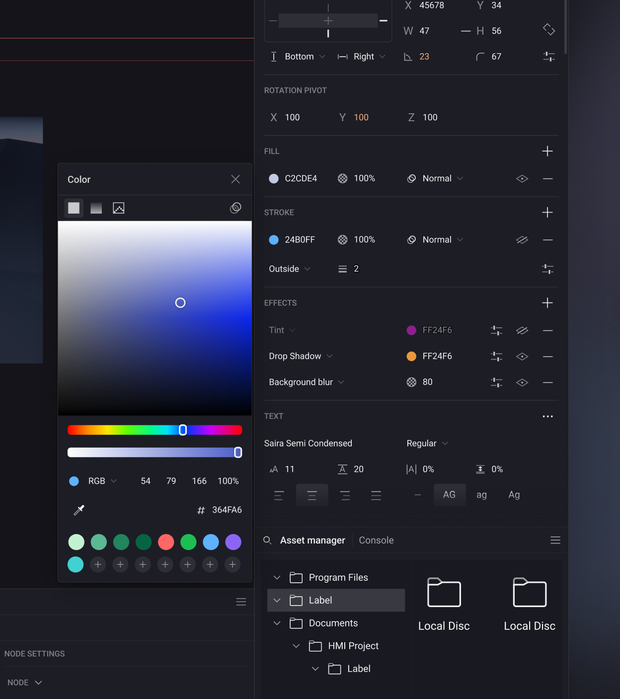620x699 pixels.
Task: Open stroke blend mode Normal dropdown
Action: [443, 240]
